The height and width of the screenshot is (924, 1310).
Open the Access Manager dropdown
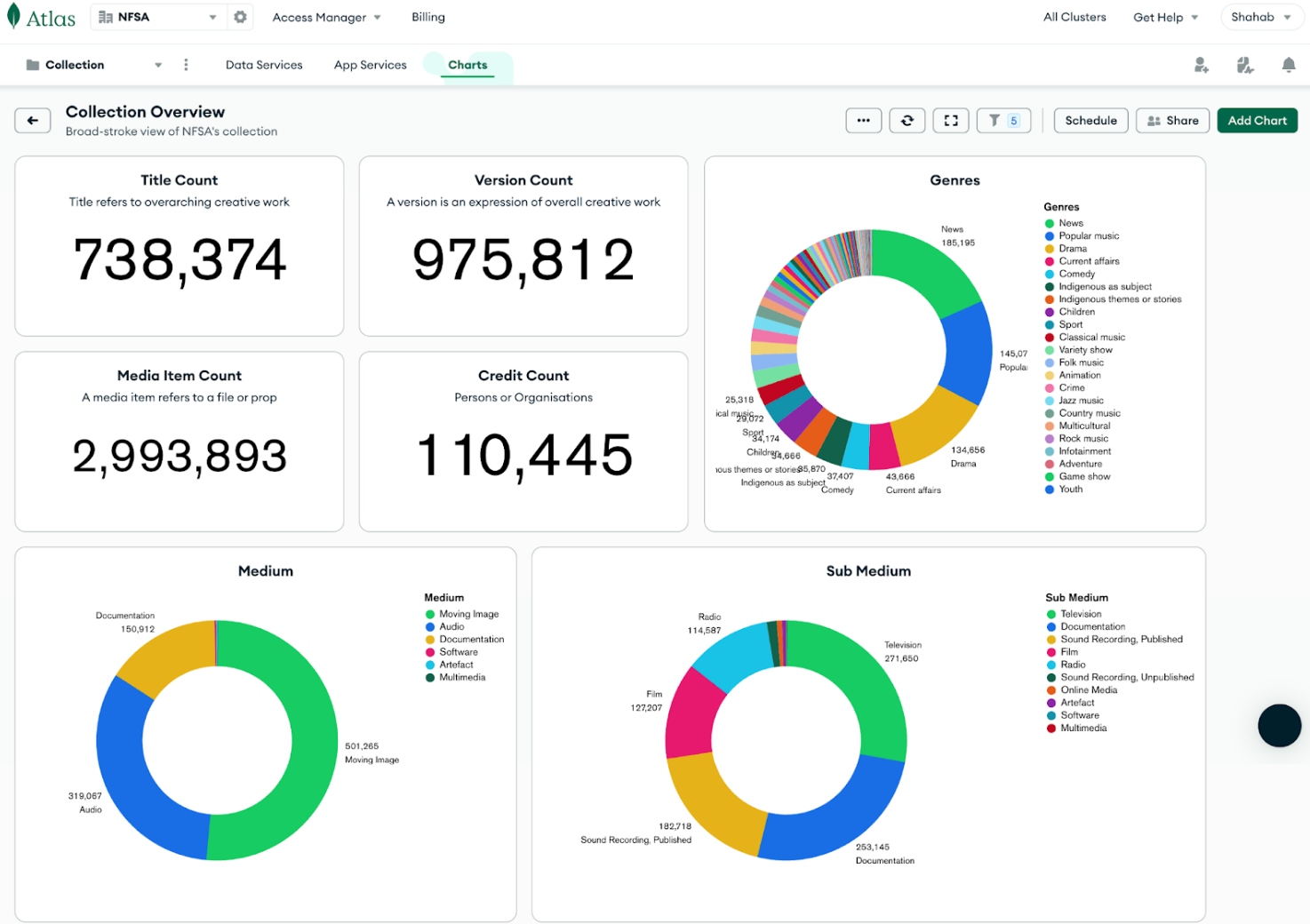pyautogui.click(x=326, y=17)
